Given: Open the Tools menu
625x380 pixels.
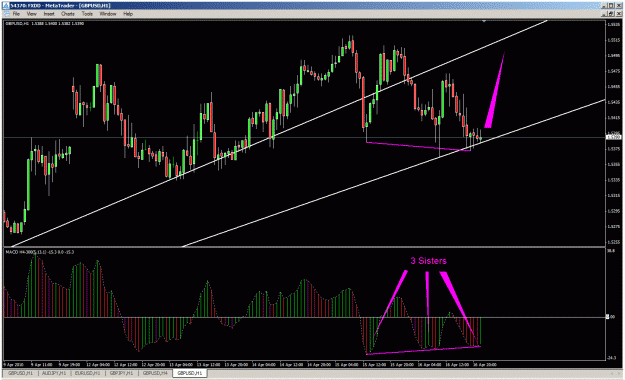Looking at the screenshot, I should click(87, 14).
